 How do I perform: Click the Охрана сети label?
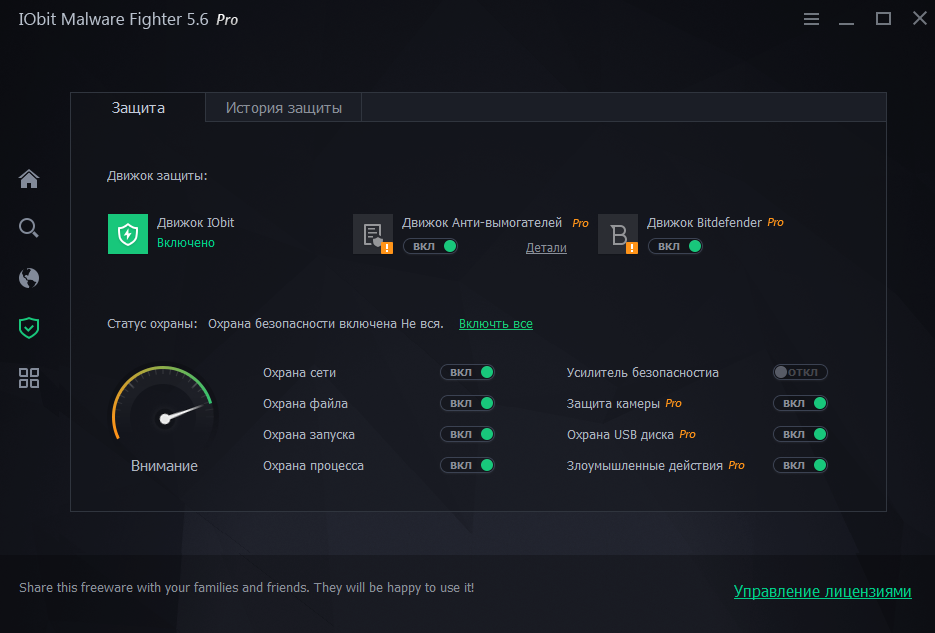tap(299, 373)
